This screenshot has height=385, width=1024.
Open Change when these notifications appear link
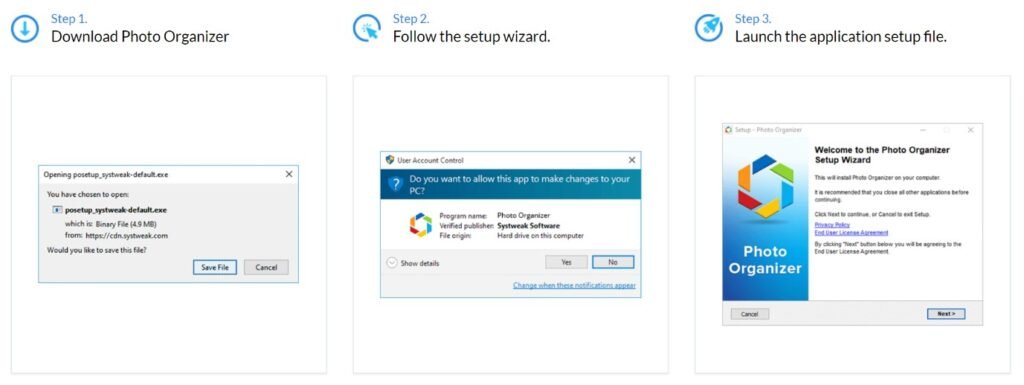[574, 285]
